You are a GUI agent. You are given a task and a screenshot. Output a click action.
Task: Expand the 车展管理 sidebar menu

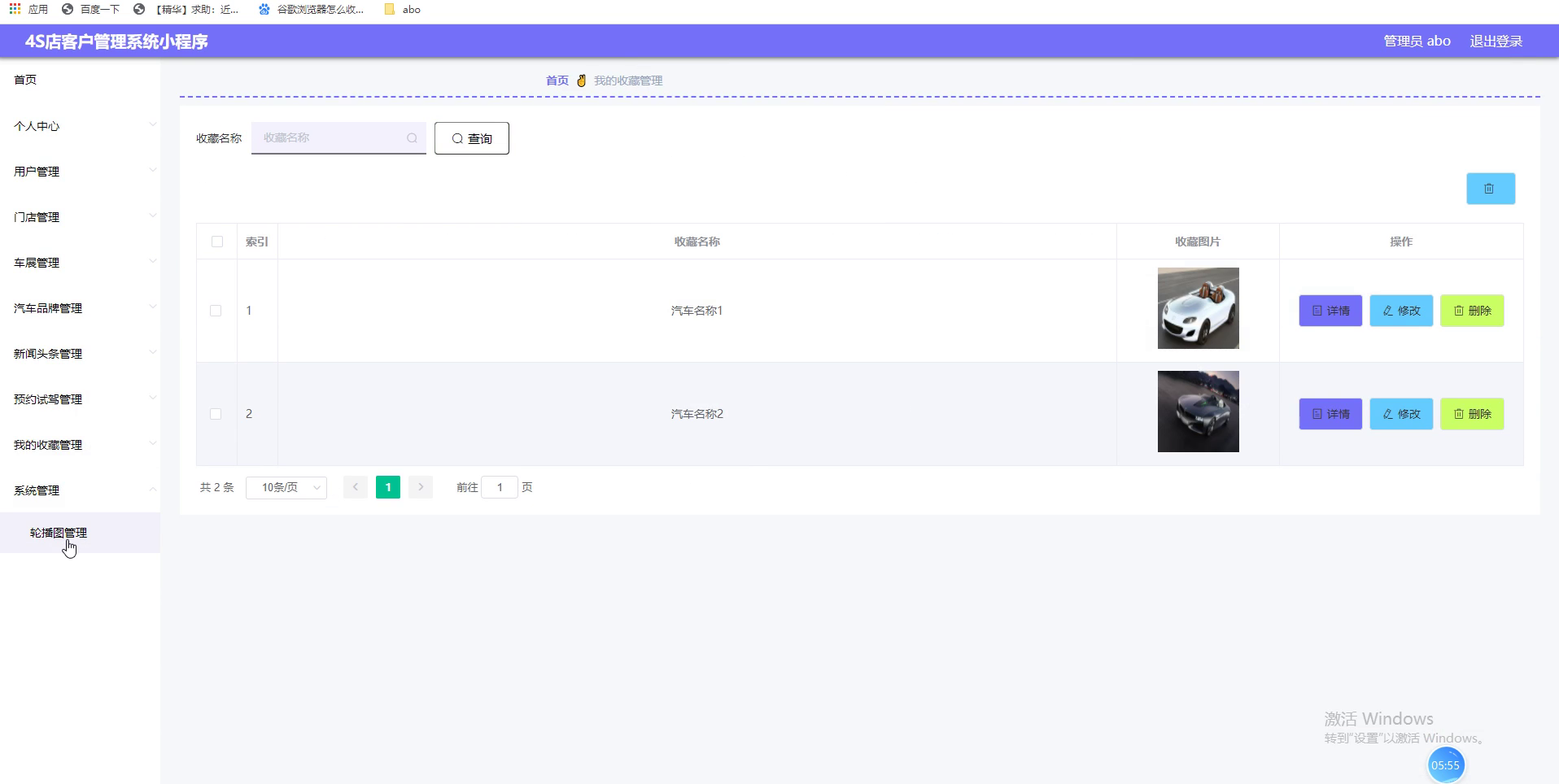pos(80,263)
